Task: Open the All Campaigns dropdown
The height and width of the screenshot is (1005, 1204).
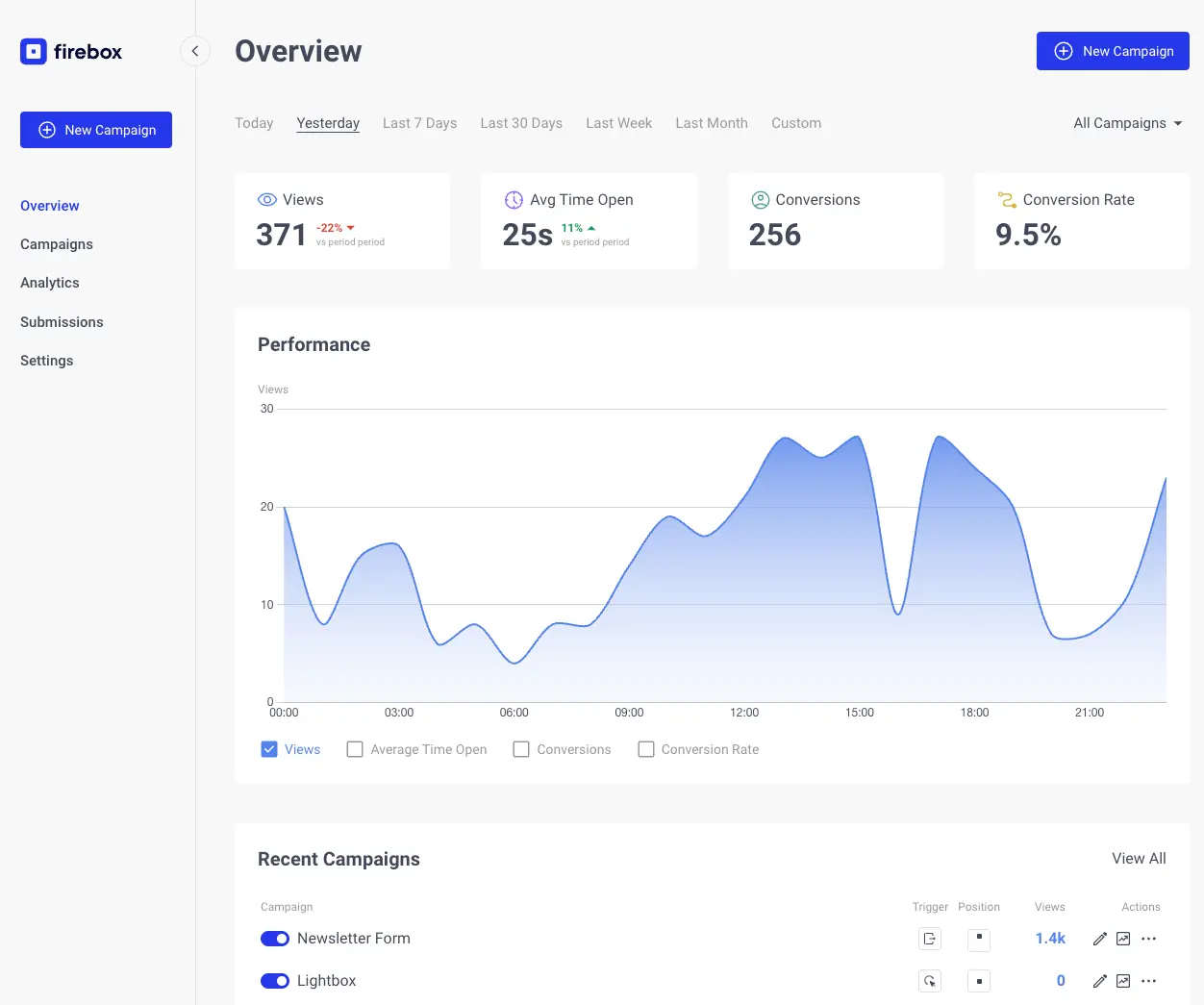Action: (x=1128, y=123)
